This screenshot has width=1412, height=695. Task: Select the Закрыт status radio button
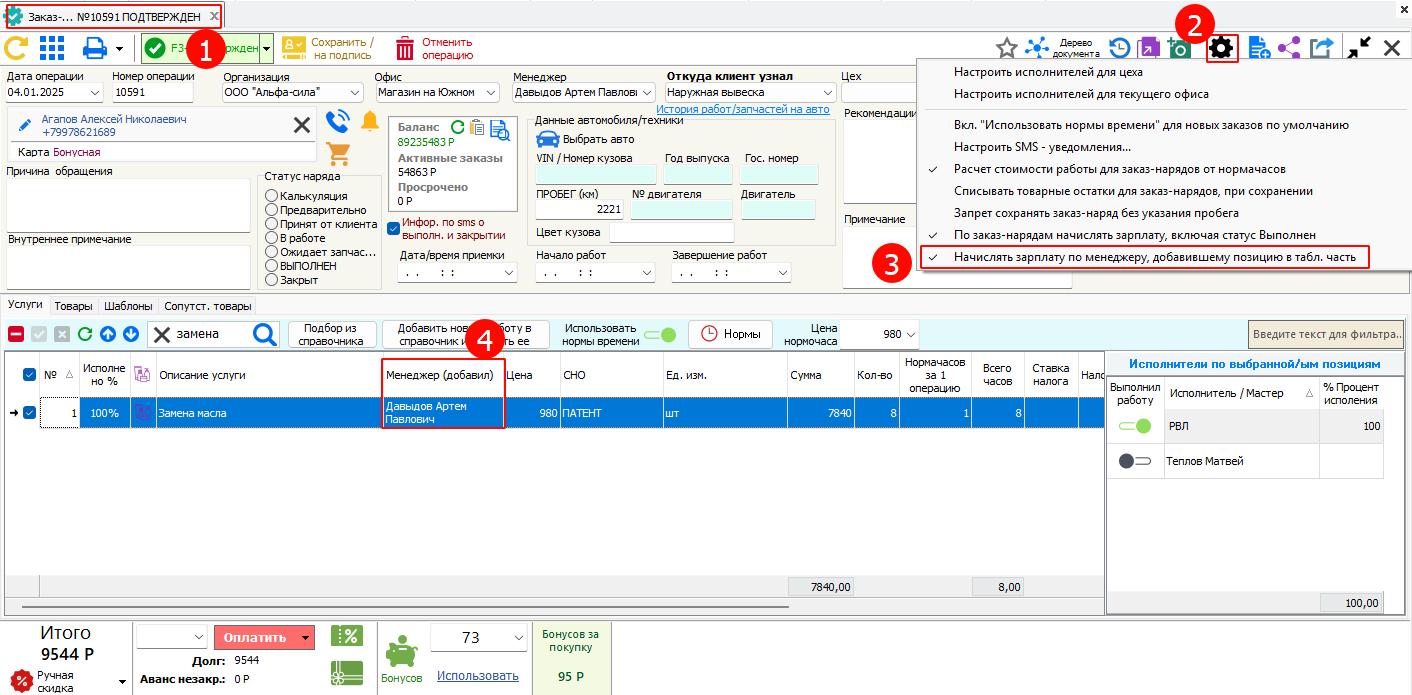tap(271, 280)
